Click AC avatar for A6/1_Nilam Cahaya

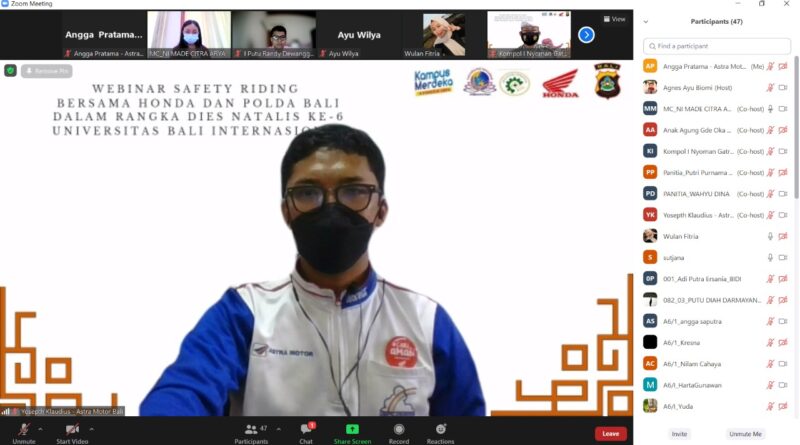click(x=650, y=364)
